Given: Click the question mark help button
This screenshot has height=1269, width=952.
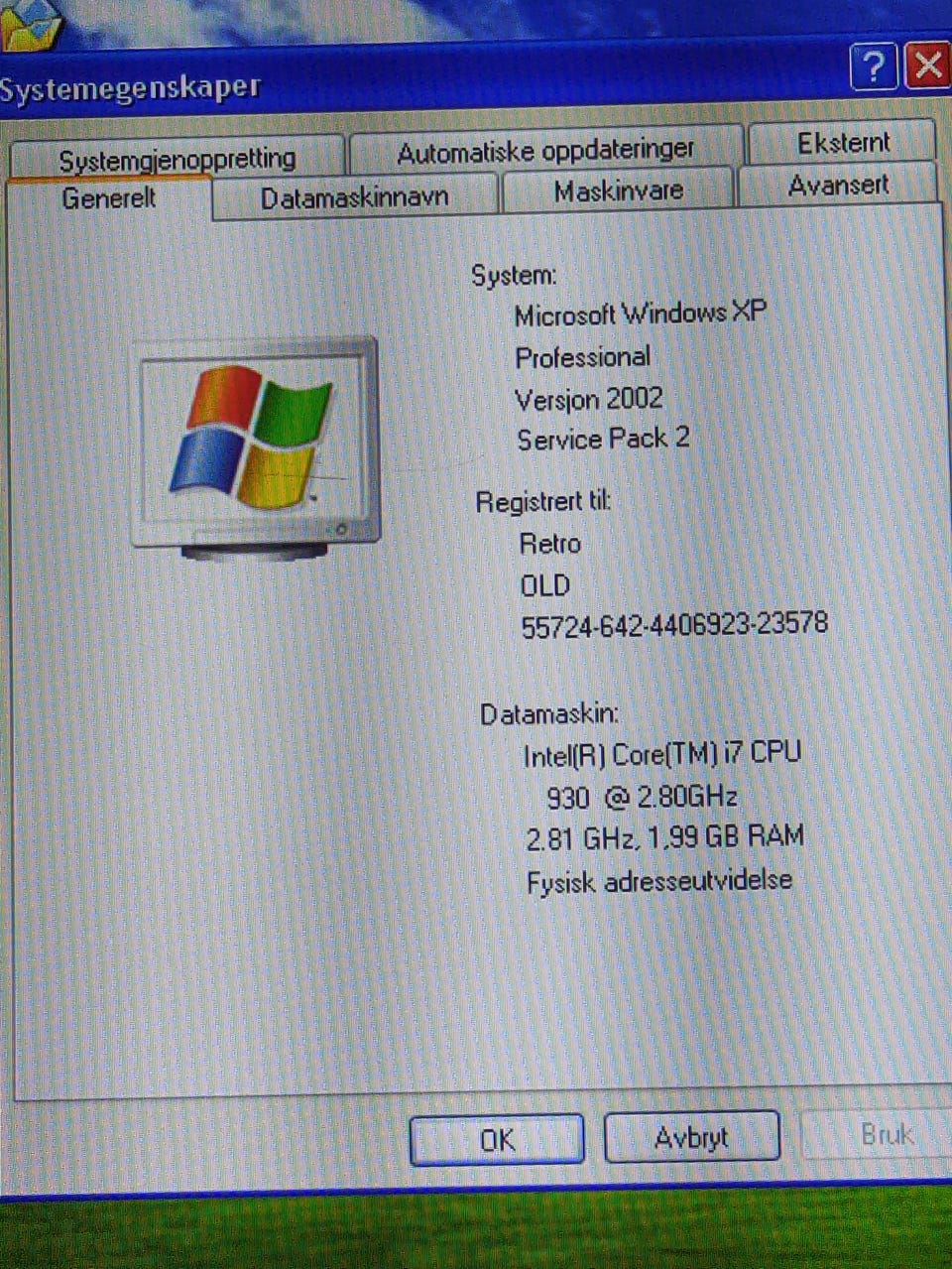Looking at the screenshot, I should pos(874,67).
